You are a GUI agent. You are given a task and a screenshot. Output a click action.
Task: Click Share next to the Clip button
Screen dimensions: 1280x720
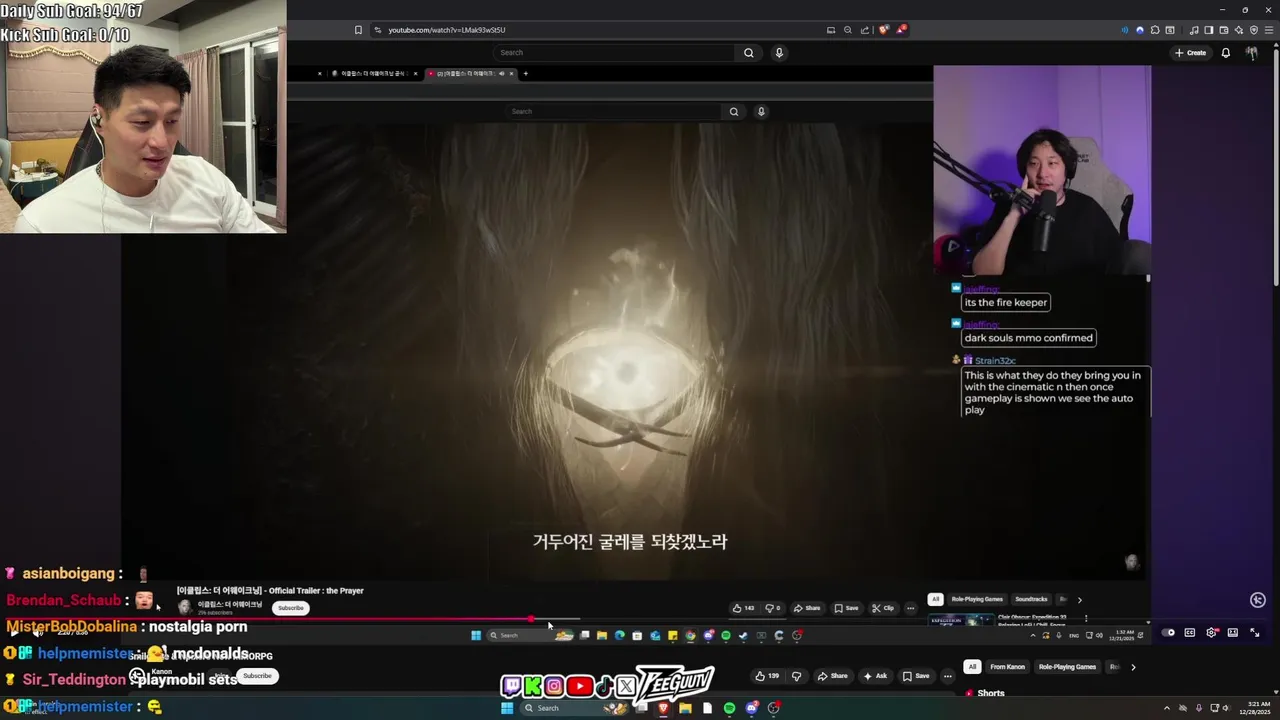[807, 608]
